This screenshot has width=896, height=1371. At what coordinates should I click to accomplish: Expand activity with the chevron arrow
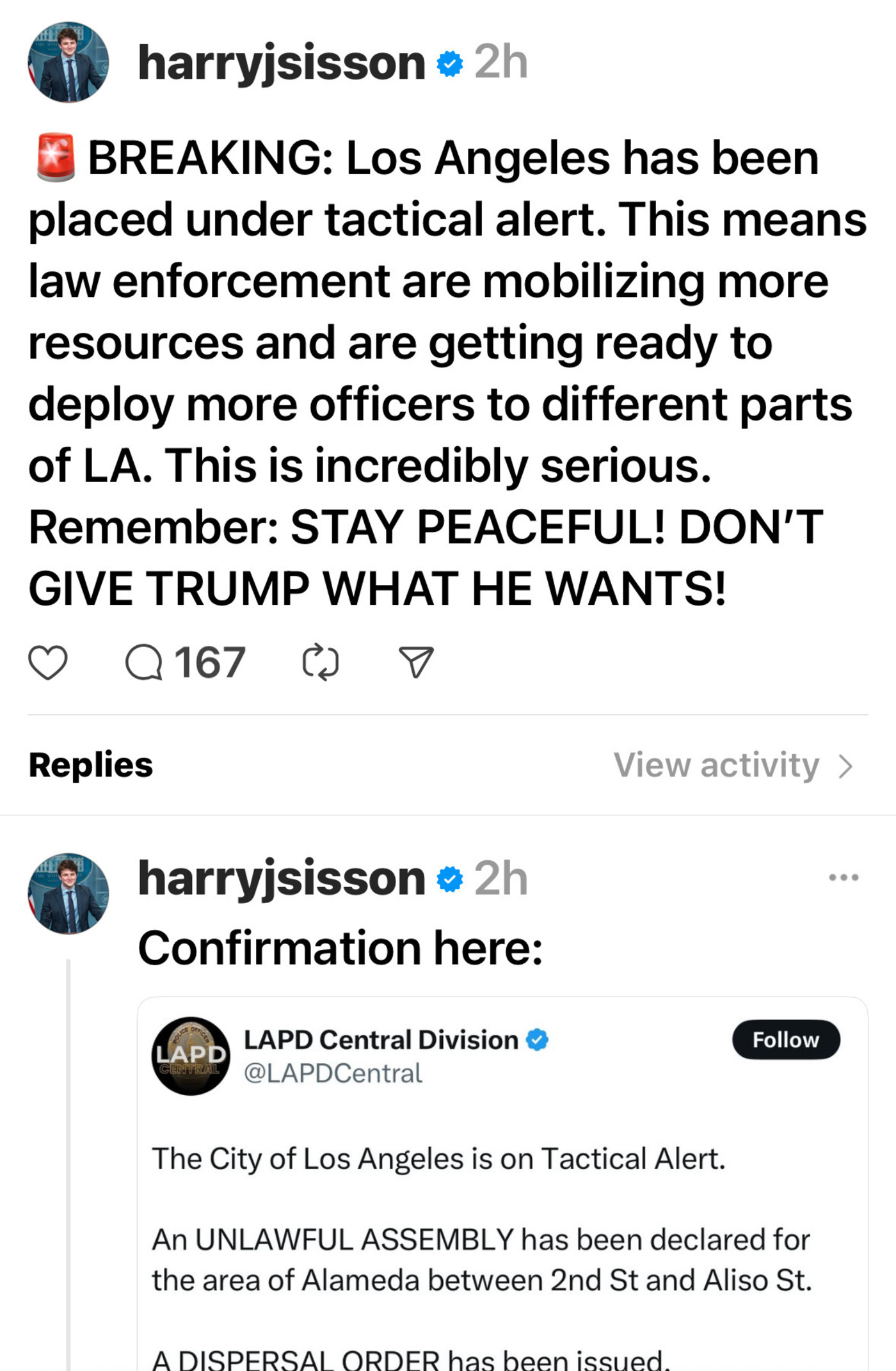tap(846, 766)
